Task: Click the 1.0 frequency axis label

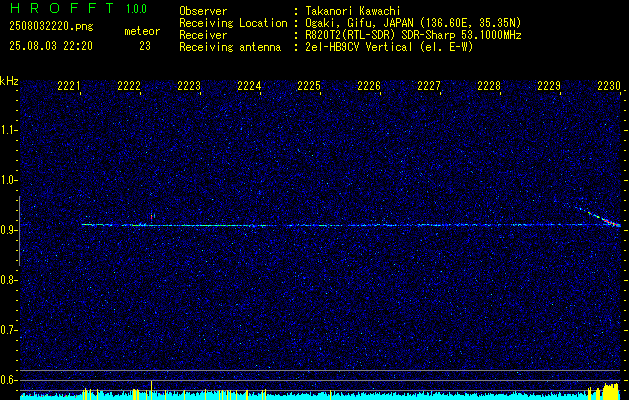Action: pyautogui.click(x=7, y=180)
